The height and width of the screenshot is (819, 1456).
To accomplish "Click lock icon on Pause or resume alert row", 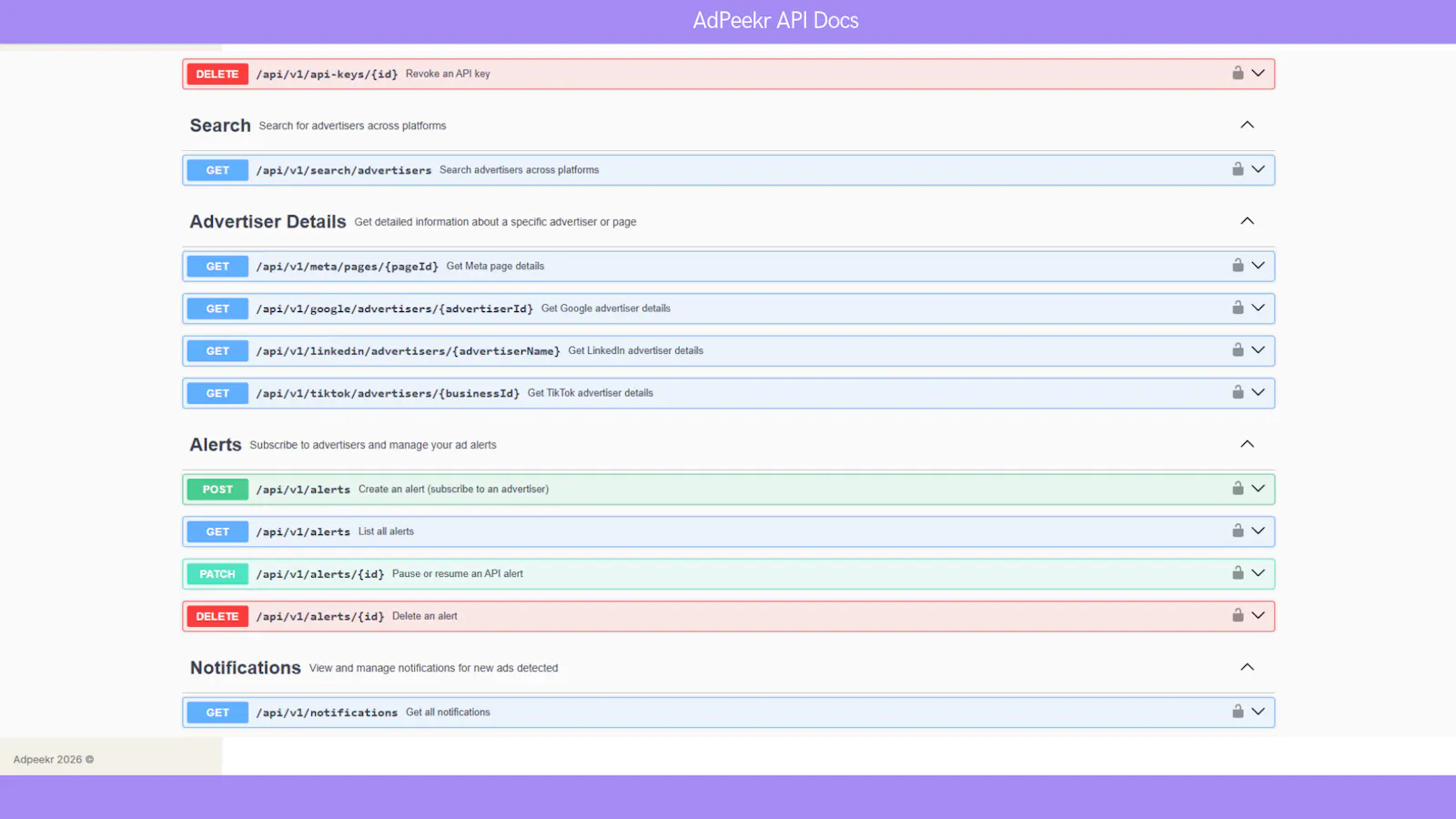I will [1238, 573].
